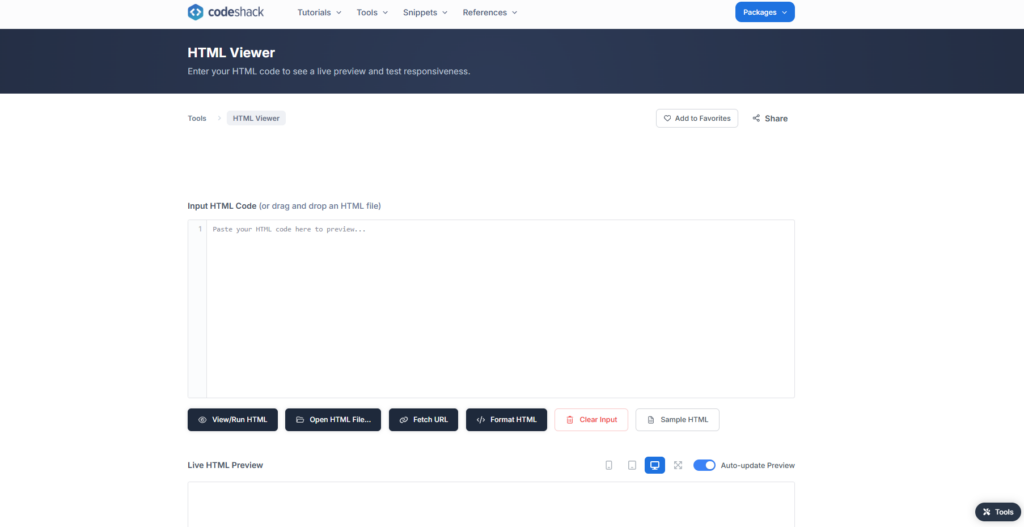
Task: Open the Packages dropdown button
Action: 765,12
